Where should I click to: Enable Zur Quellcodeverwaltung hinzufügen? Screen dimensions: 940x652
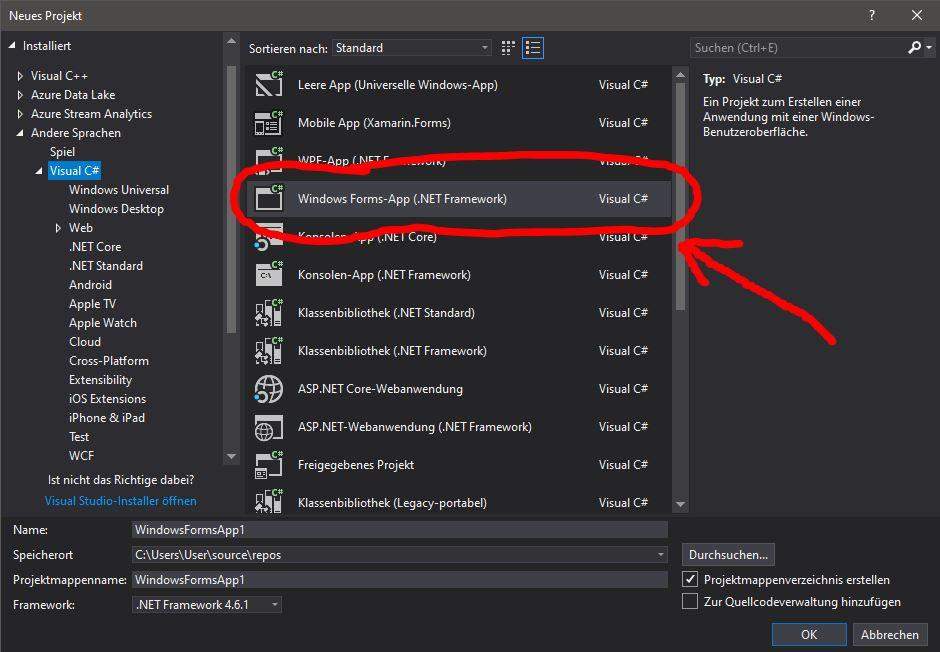689,601
